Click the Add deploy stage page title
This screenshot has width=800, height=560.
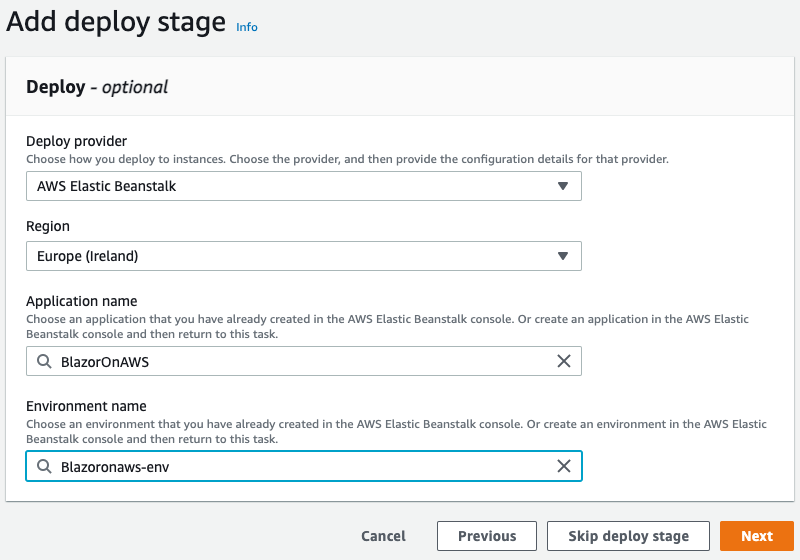coord(116,22)
